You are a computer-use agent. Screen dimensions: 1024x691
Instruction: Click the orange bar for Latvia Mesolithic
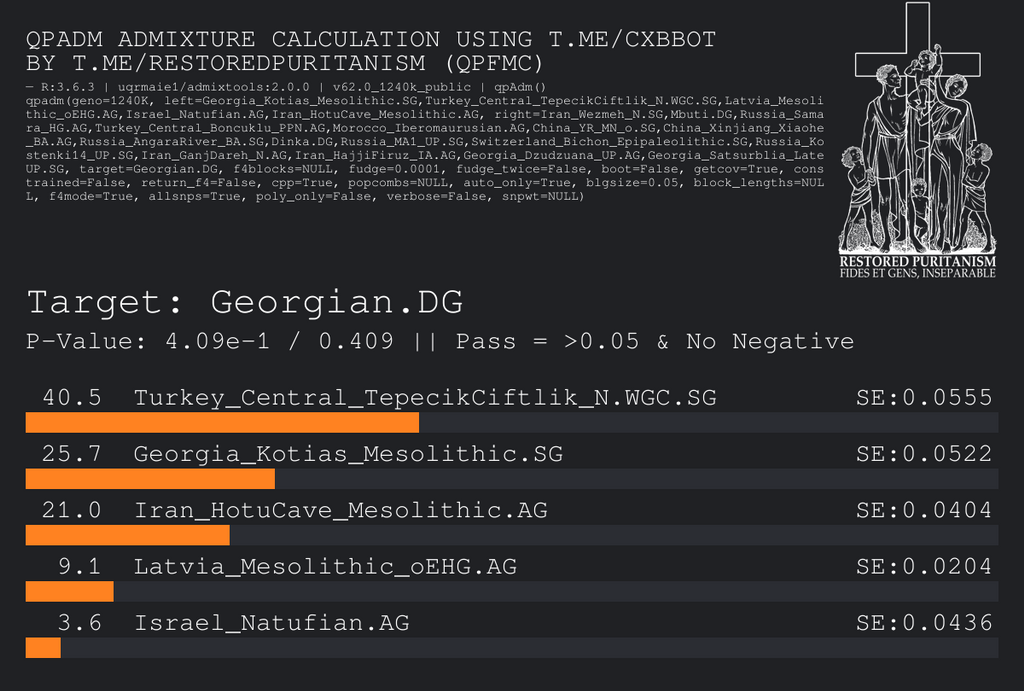pyautogui.click(x=69, y=592)
